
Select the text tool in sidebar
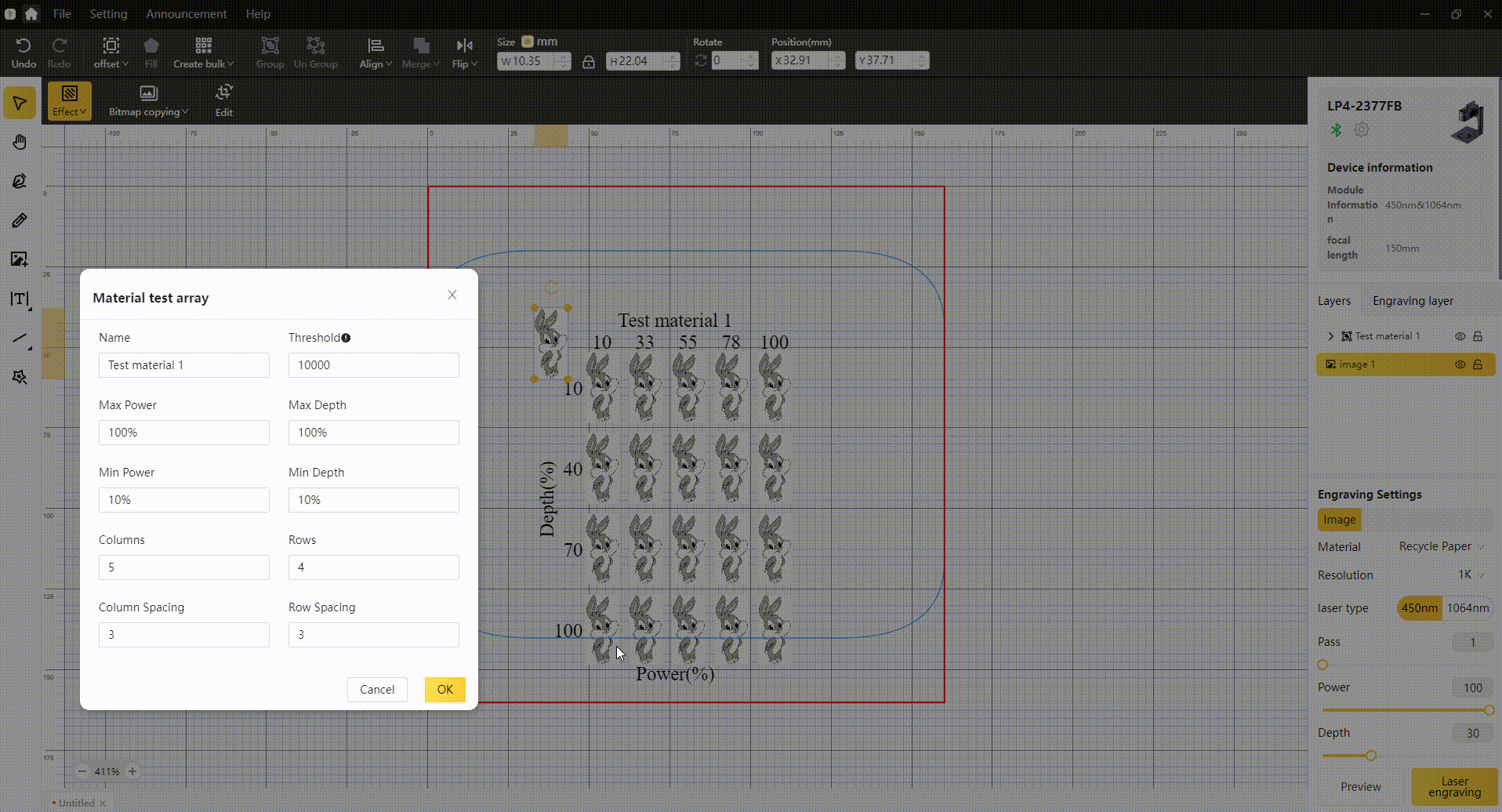pos(20,299)
